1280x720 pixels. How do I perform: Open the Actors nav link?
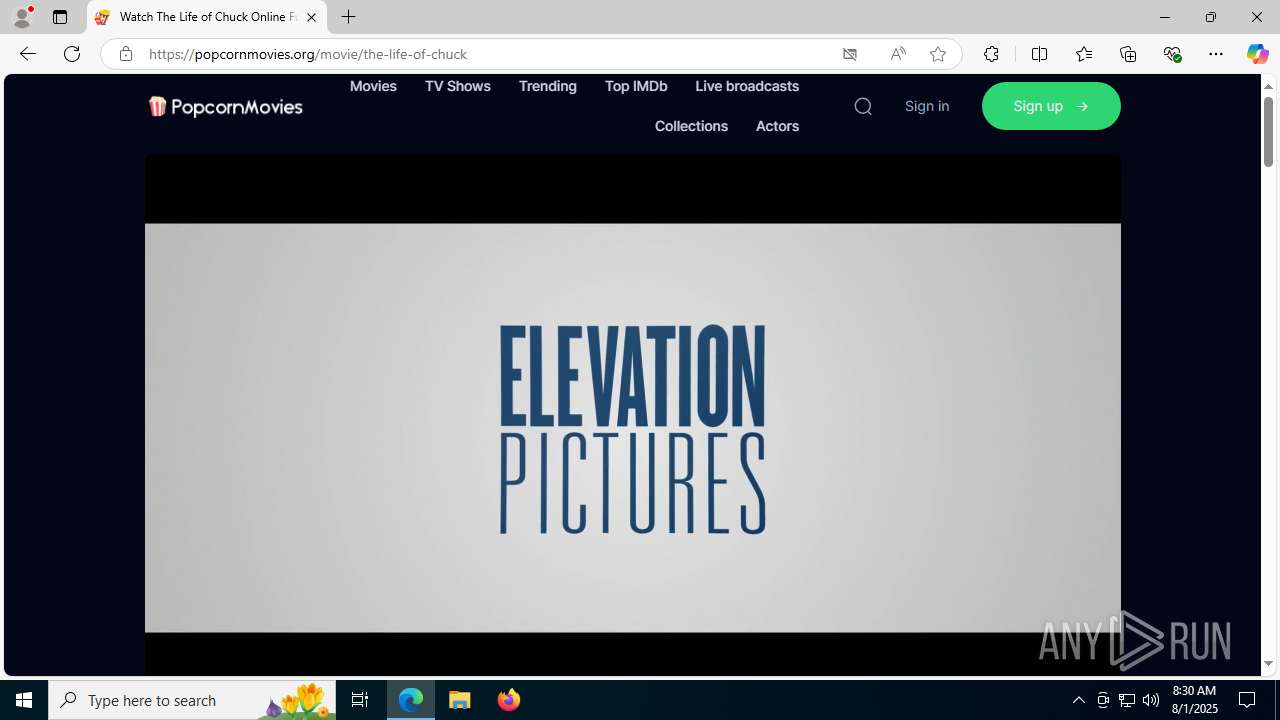pos(777,126)
